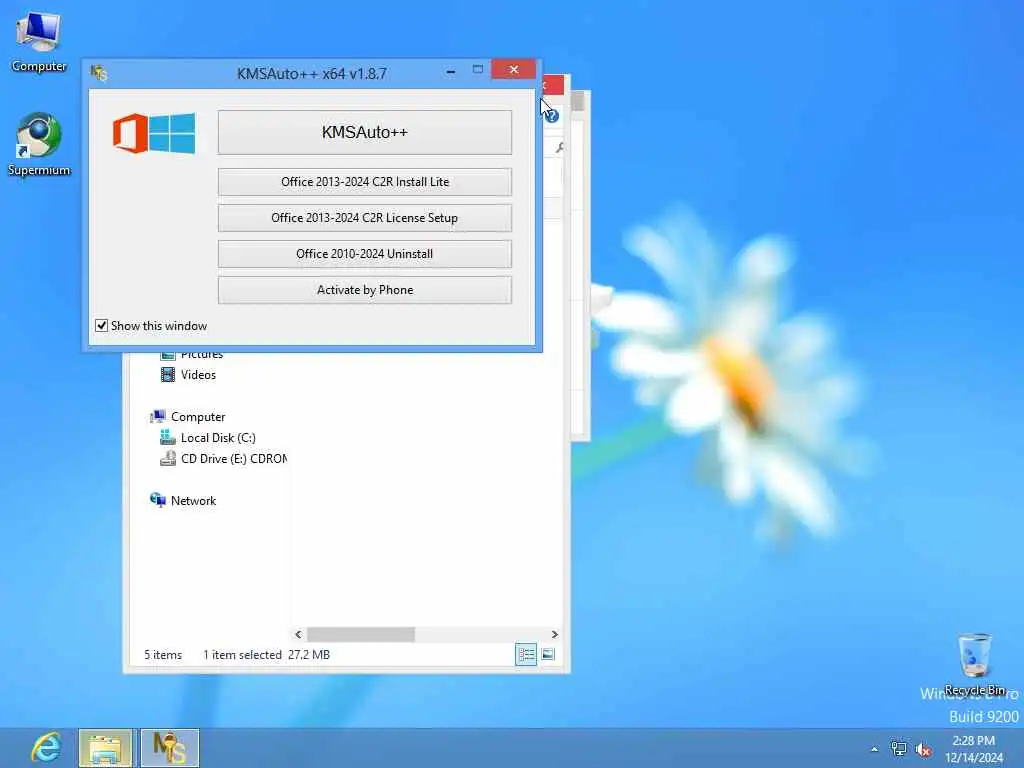Switch Explorer to large icons view
This screenshot has height=768, width=1024.
[548, 654]
